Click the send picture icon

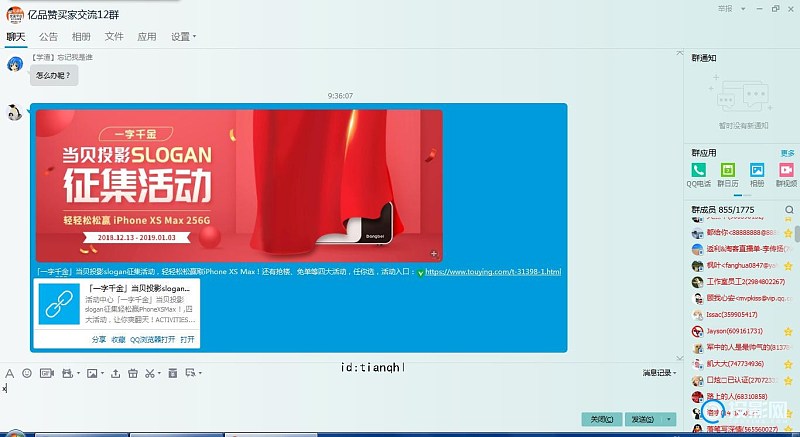coord(92,374)
